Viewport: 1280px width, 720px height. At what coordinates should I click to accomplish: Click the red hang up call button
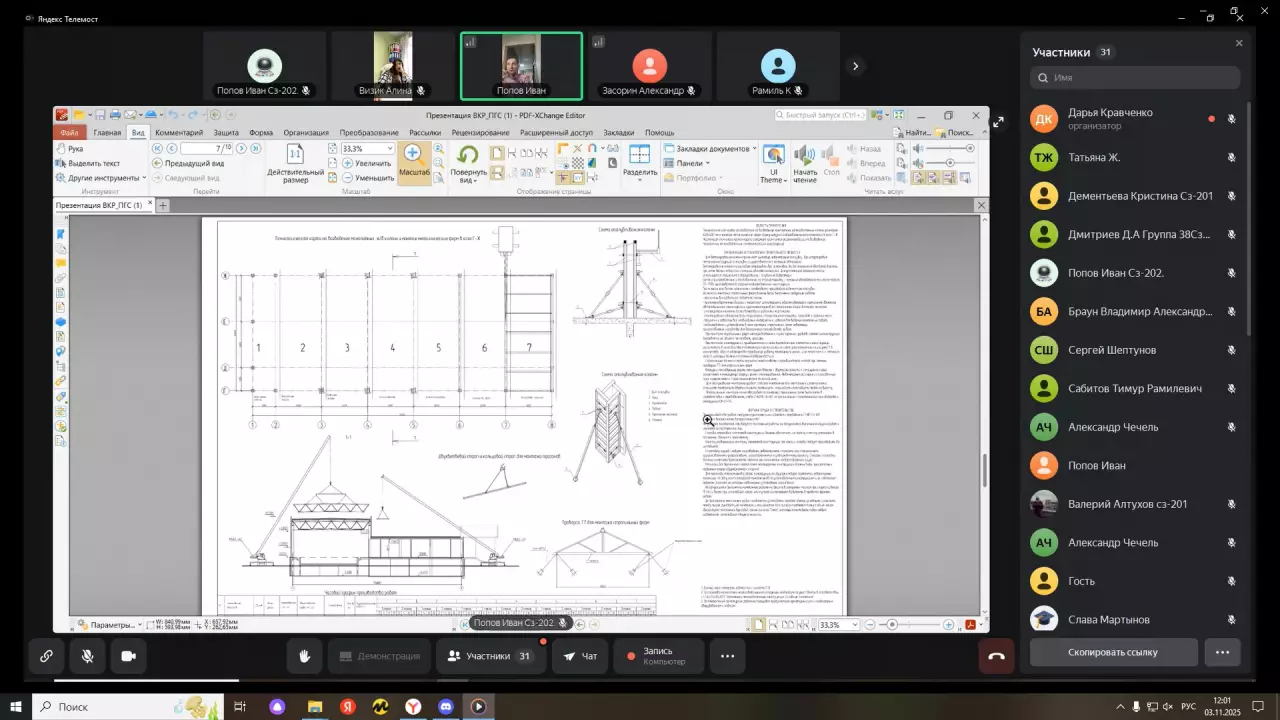996,656
